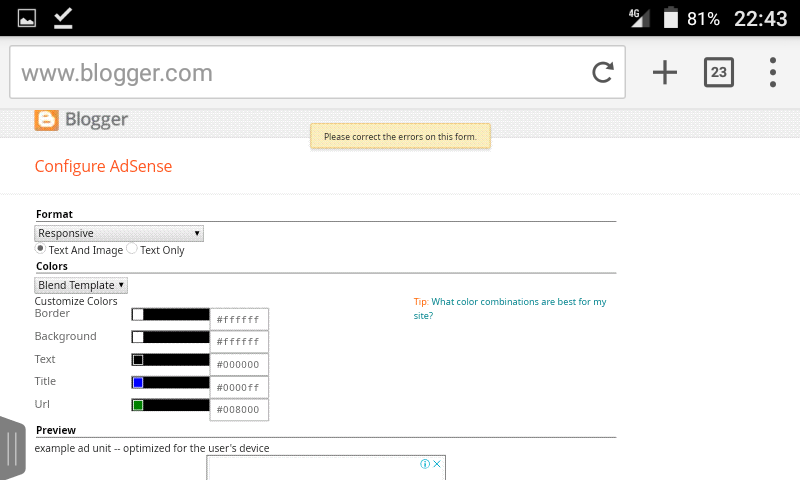Viewport: 800px width, 480px height.
Task: Edit the Title #0000ff hex field
Action: coord(239,387)
